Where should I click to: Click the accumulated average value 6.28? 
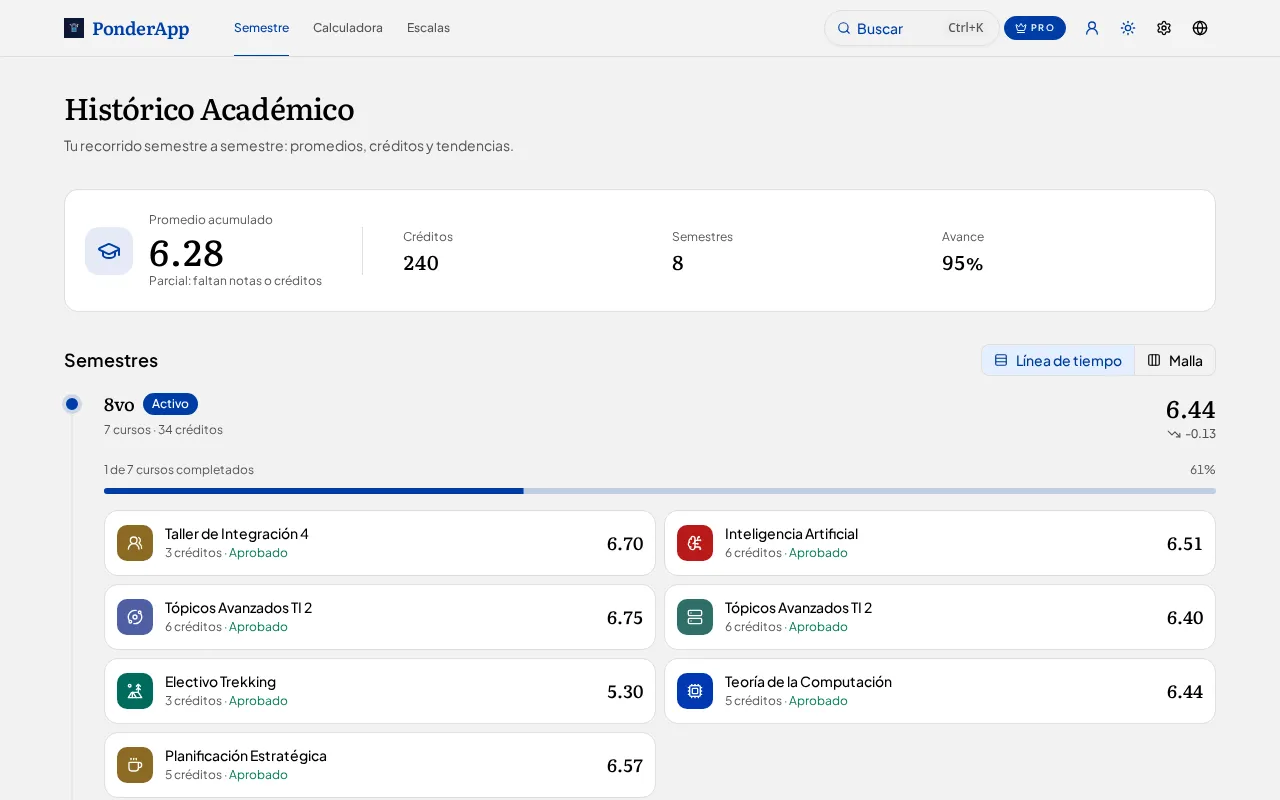pyautogui.click(x=186, y=253)
